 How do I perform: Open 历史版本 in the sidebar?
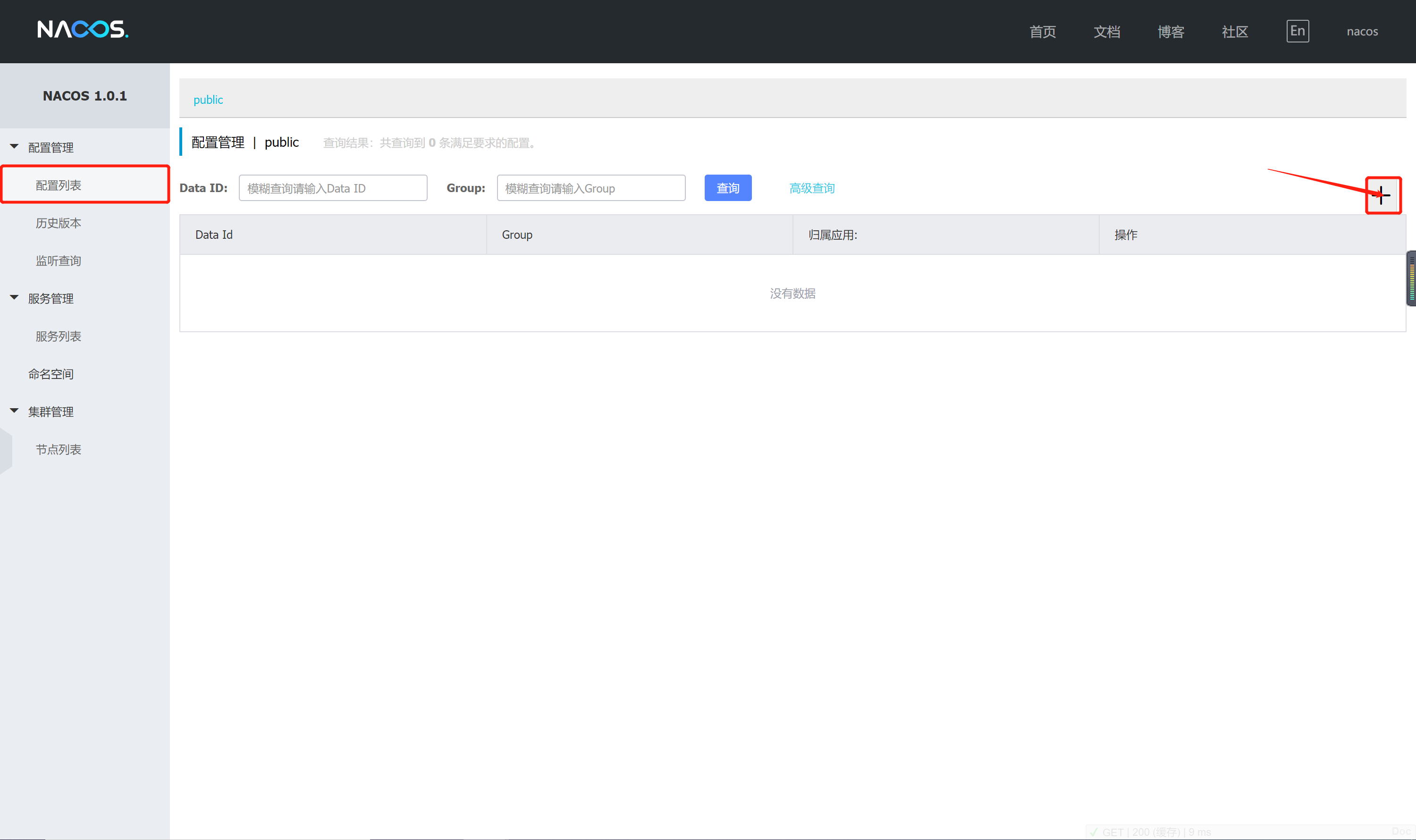tap(59, 223)
